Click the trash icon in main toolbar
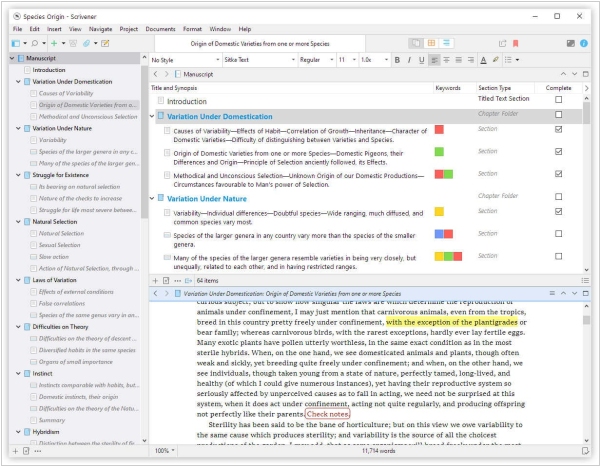This screenshot has height=466, width=600. pos(73,43)
